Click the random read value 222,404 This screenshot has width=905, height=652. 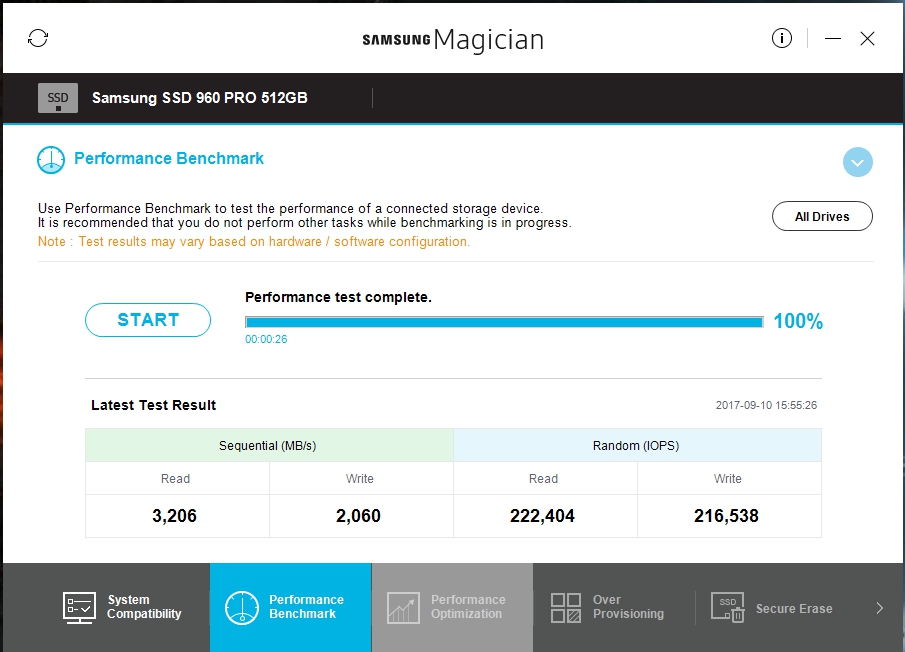coord(543,516)
